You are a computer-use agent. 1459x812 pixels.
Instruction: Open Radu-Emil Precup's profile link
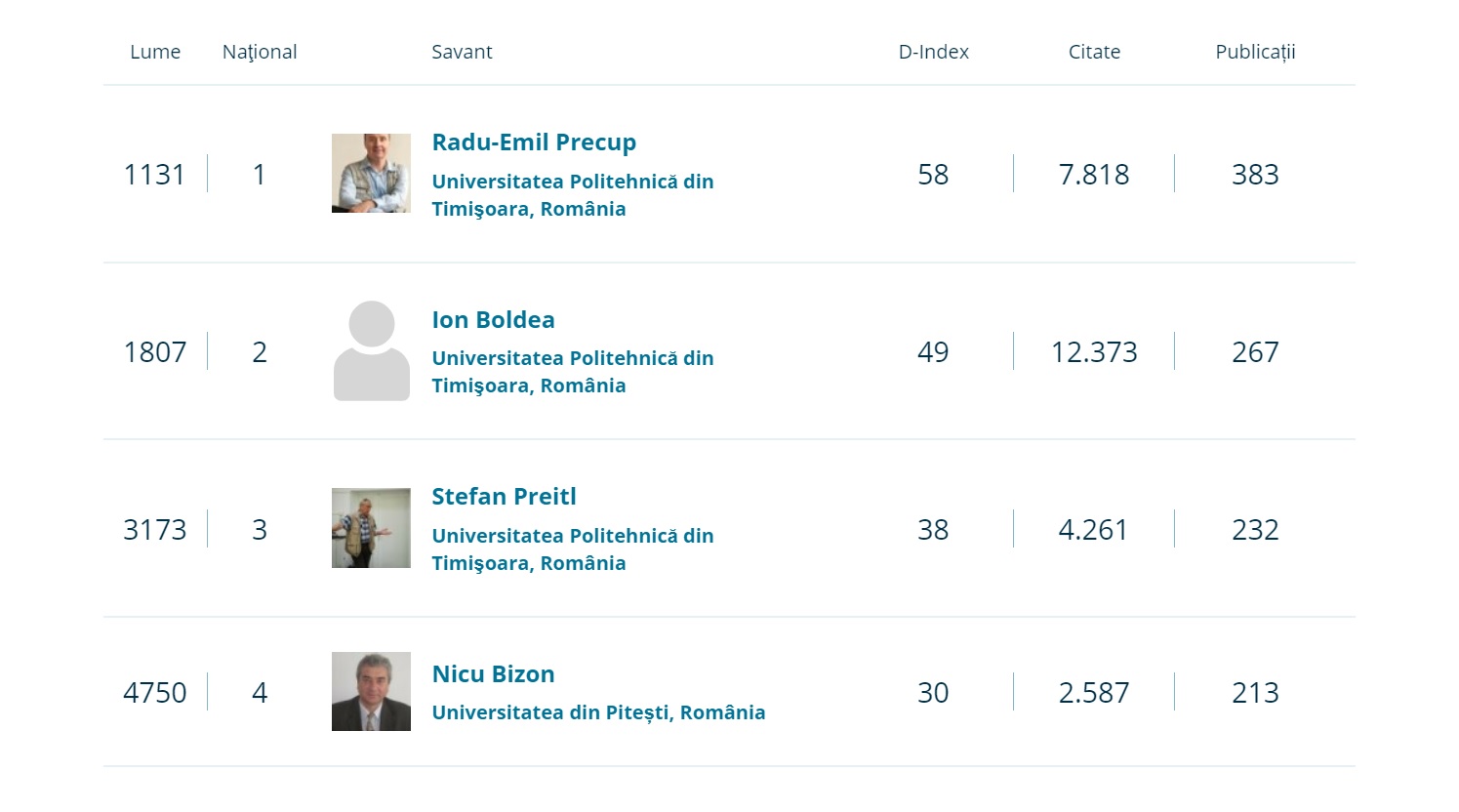[x=534, y=142]
